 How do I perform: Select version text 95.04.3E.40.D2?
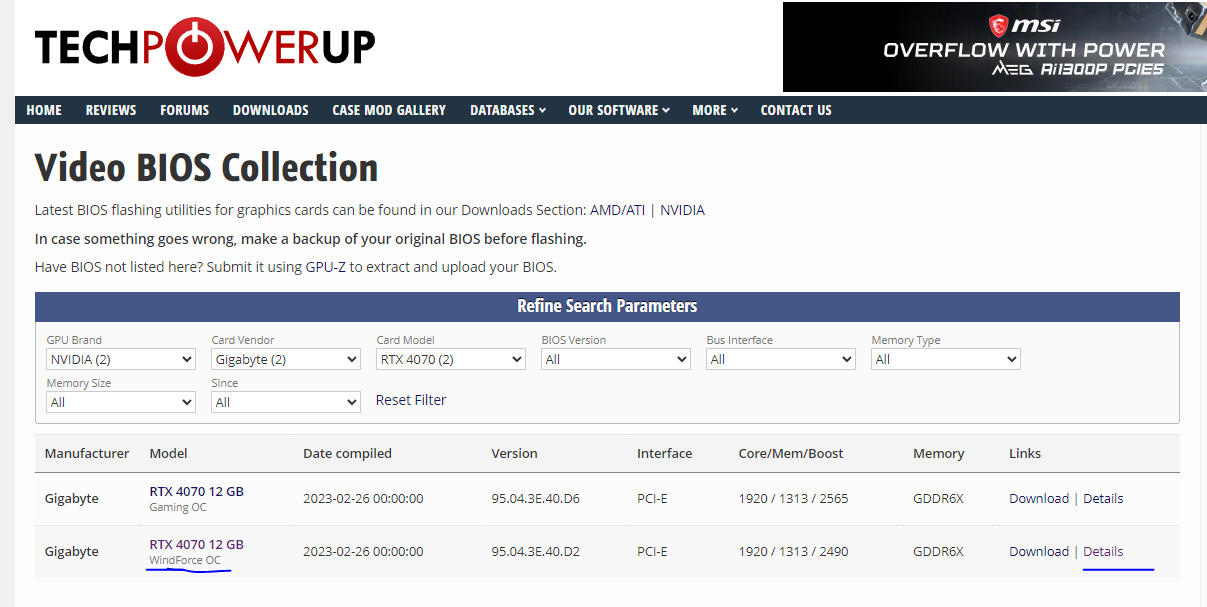[535, 551]
